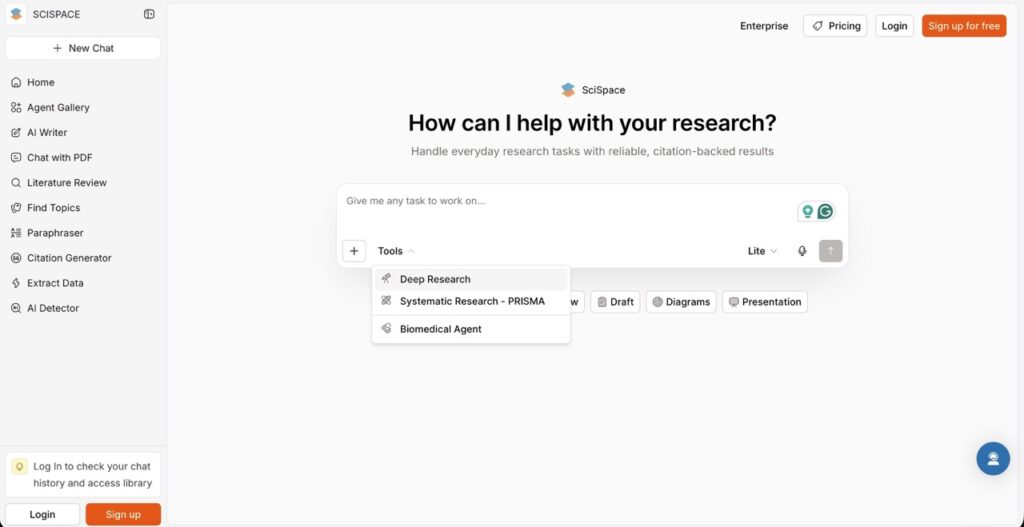Select Deep Research from Tools menu
Screen dimensions: 1024x527
[471, 279]
